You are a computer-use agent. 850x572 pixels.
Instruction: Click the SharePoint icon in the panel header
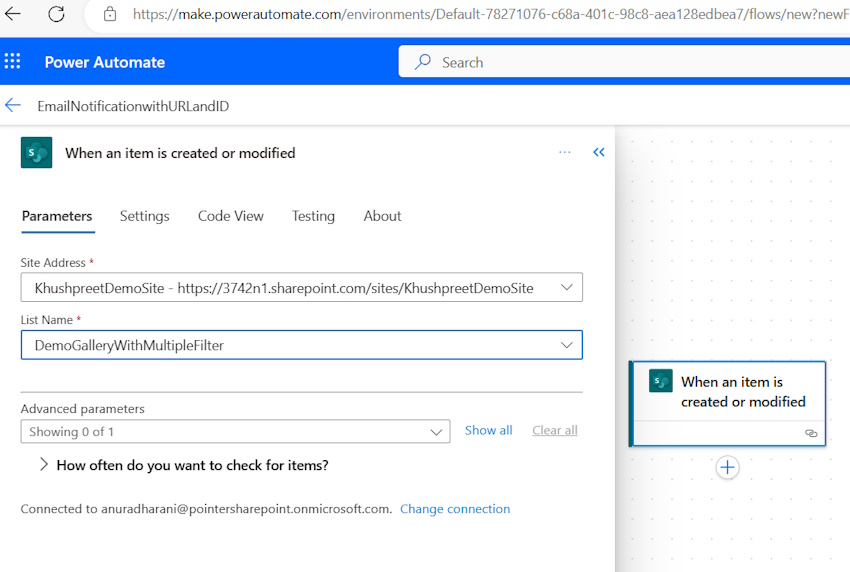coord(36,152)
